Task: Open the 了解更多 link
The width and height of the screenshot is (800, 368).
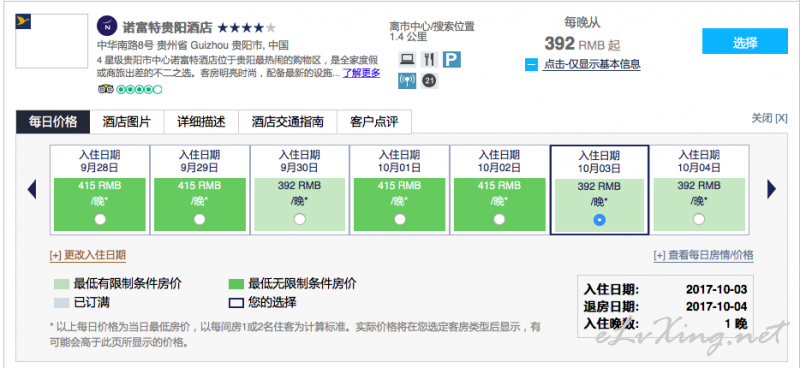Action: (361, 73)
